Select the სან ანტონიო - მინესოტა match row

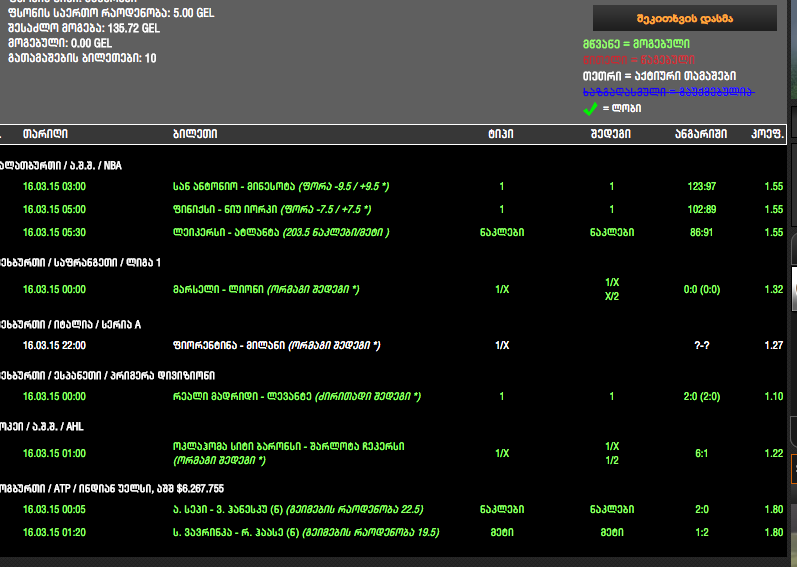click(x=393, y=186)
